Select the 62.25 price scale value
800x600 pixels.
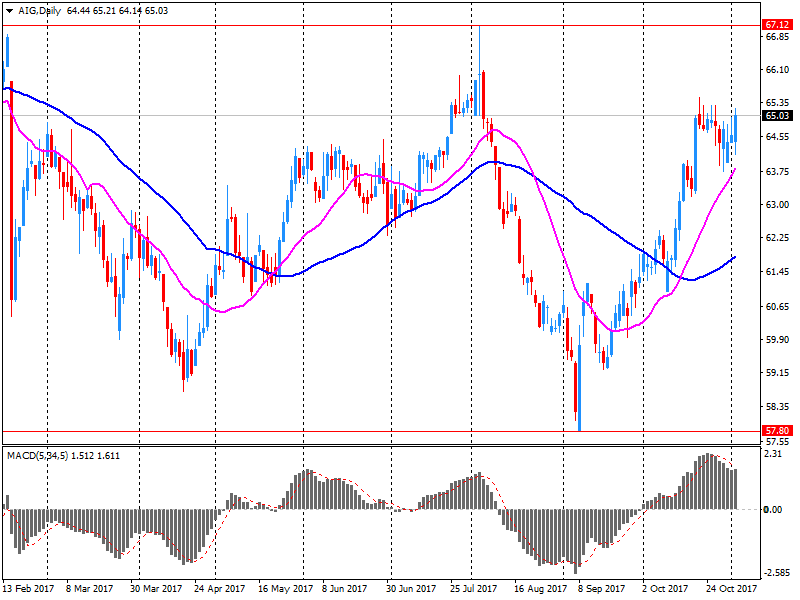coord(778,238)
